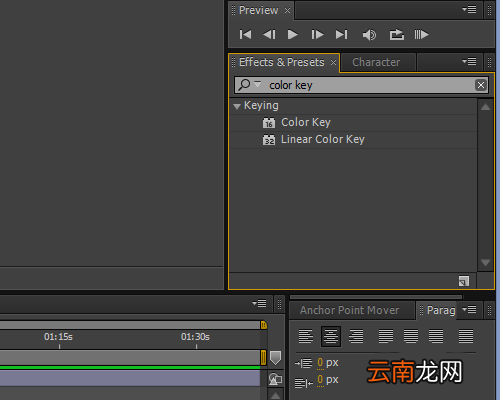Screen dimensions: 500x400
Task: Align text right
Action: tap(356, 336)
